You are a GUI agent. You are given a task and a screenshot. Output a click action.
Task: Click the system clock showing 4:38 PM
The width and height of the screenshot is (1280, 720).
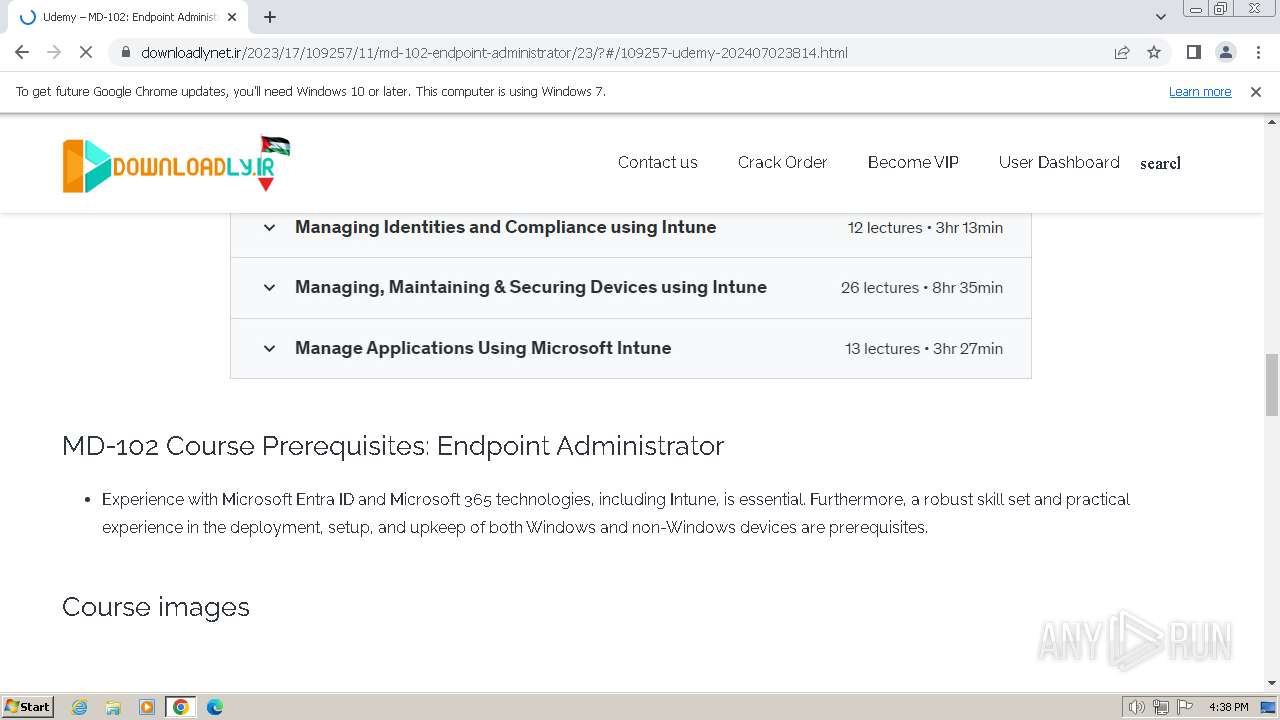[x=1228, y=707]
